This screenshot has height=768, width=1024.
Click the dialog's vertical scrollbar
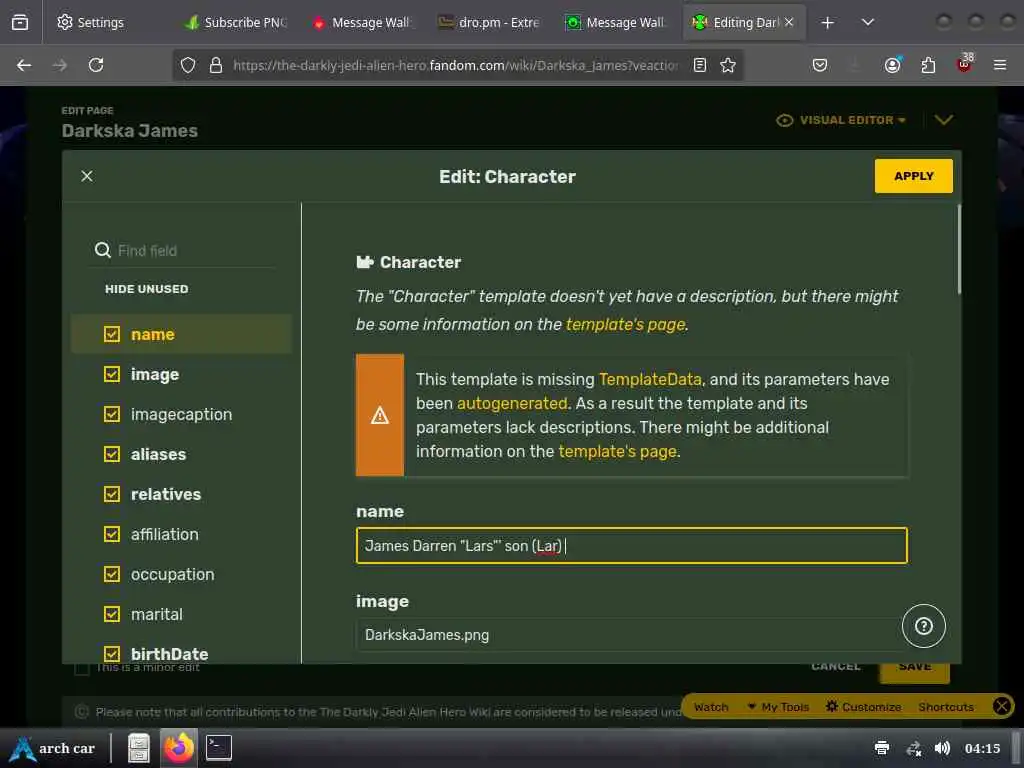coord(959,249)
